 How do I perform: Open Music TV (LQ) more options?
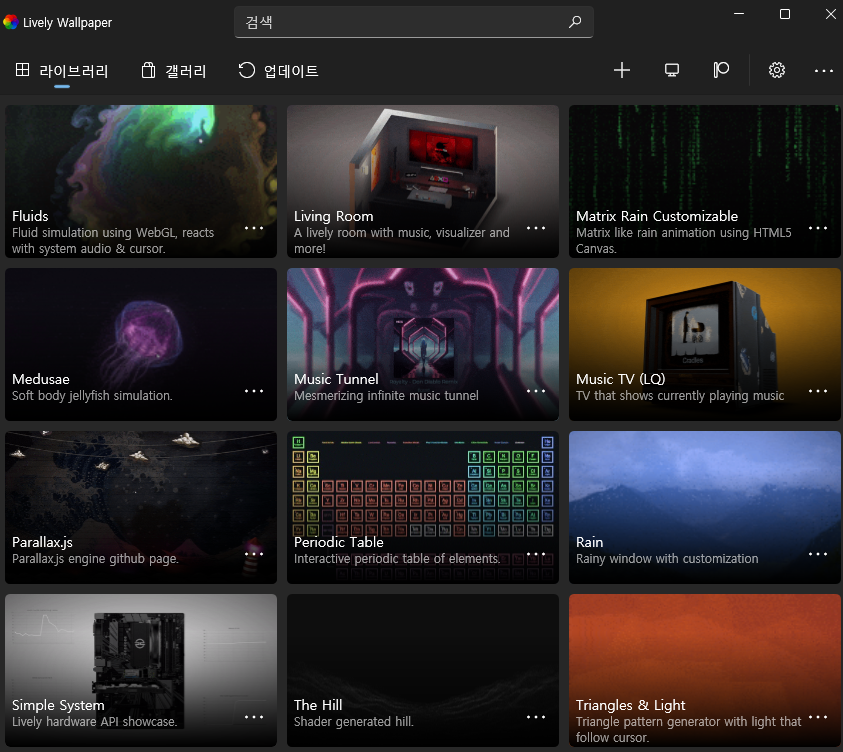(818, 391)
